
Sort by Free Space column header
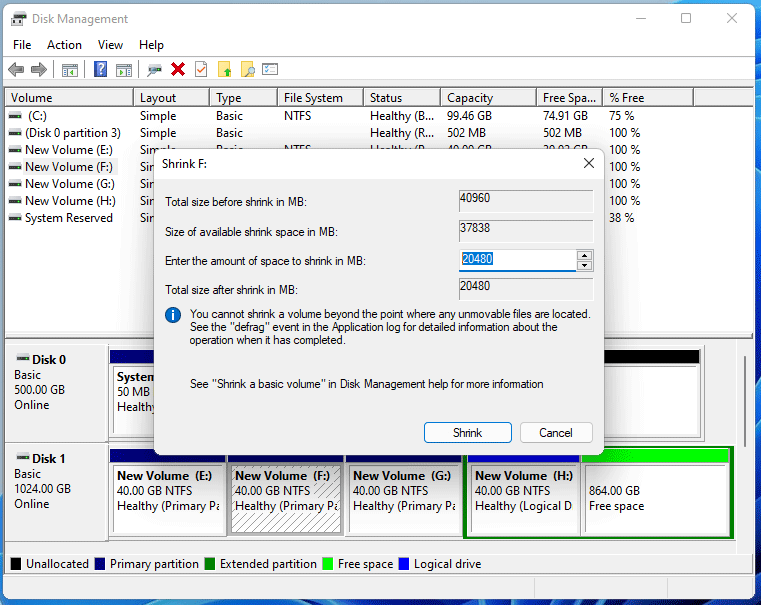point(569,98)
